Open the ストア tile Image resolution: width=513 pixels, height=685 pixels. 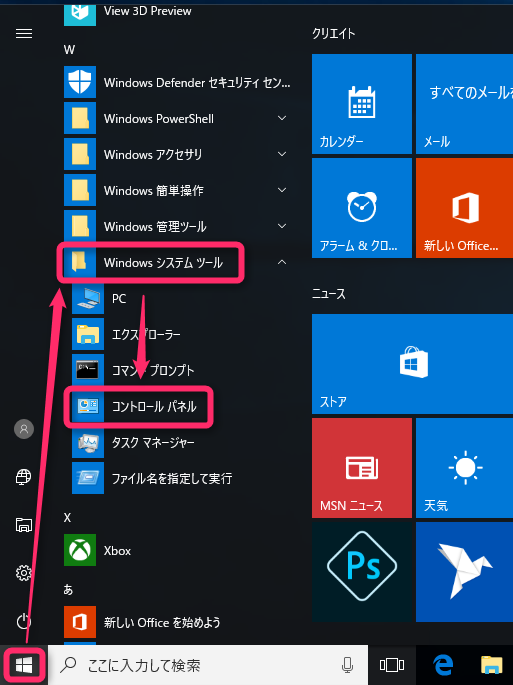pyautogui.click(x=412, y=364)
